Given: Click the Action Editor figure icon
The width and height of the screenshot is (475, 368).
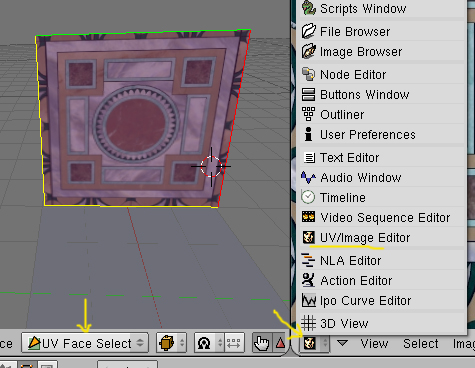Looking at the screenshot, I should (x=308, y=280).
